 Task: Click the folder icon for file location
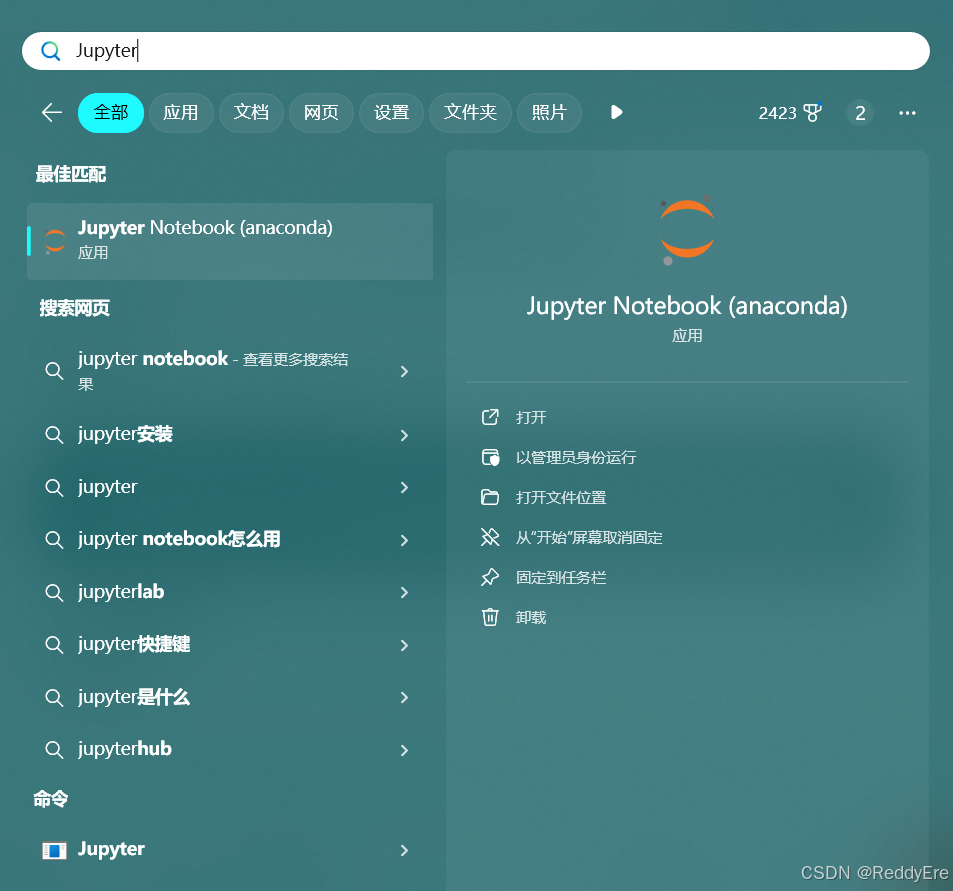coord(490,497)
